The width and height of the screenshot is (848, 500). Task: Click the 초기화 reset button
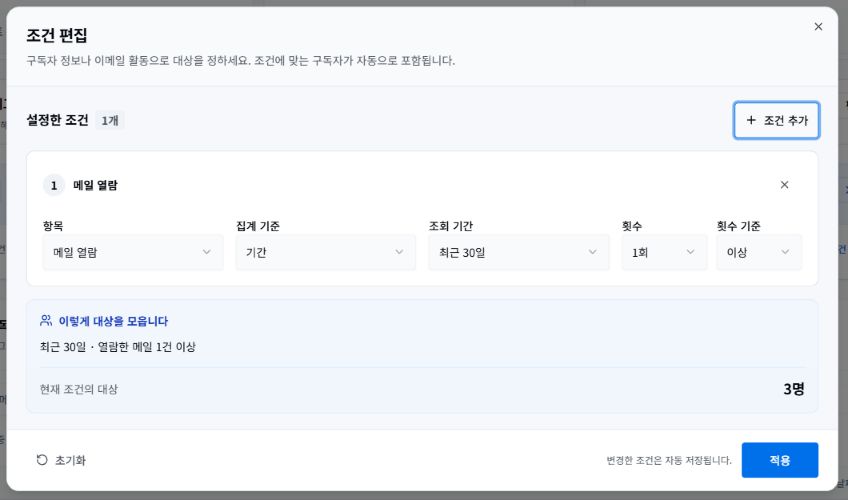pos(61,460)
